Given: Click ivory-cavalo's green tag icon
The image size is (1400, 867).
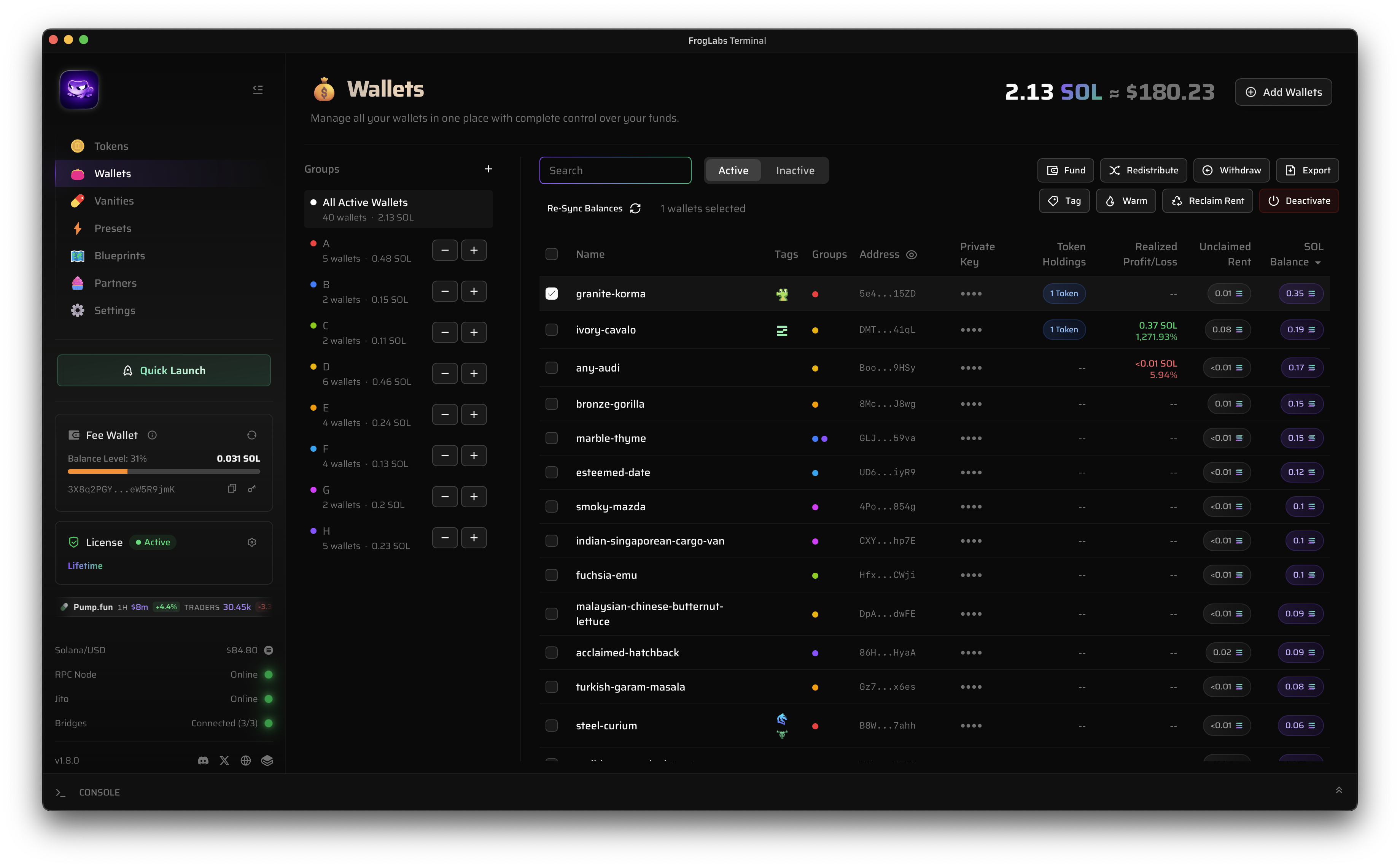Looking at the screenshot, I should pyautogui.click(x=782, y=330).
